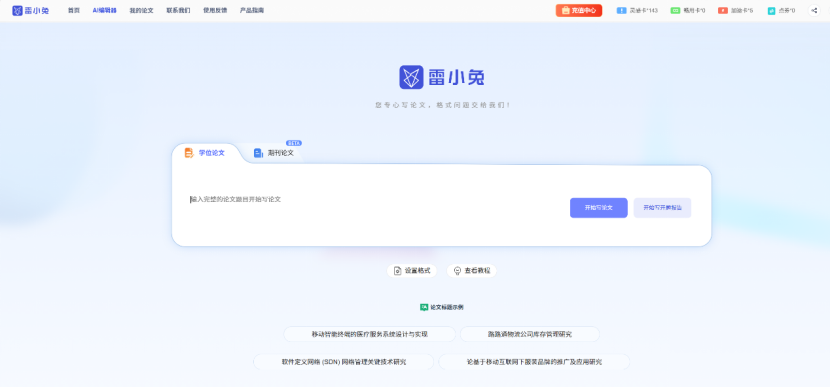Image resolution: width=831 pixels, height=388 pixels.
Task: Open 查看教程 tutorial button
Action: 472,271
